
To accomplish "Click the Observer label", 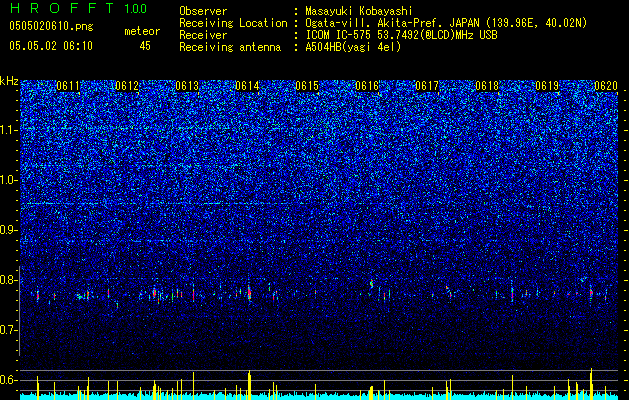I will [203, 11].
